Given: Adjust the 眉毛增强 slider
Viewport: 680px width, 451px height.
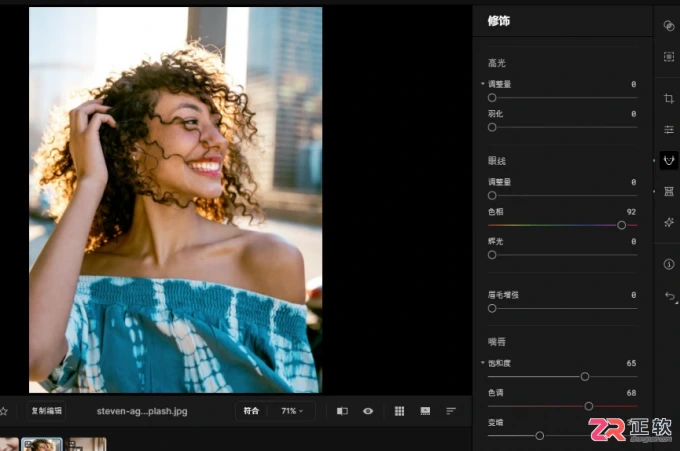Looking at the screenshot, I should (x=562, y=308).
